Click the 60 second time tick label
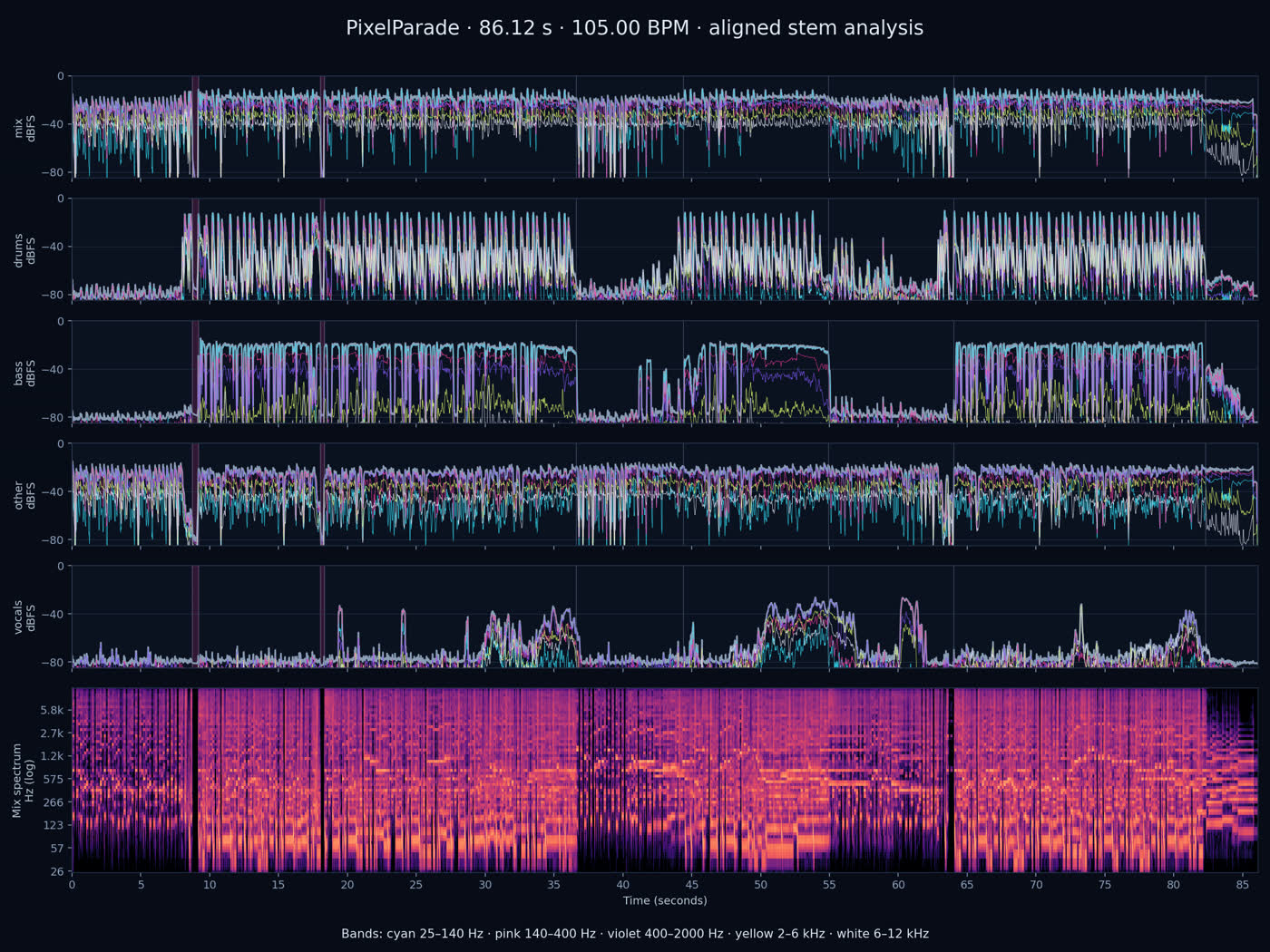The width and height of the screenshot is (1270, 952). (x=898, y=885)
